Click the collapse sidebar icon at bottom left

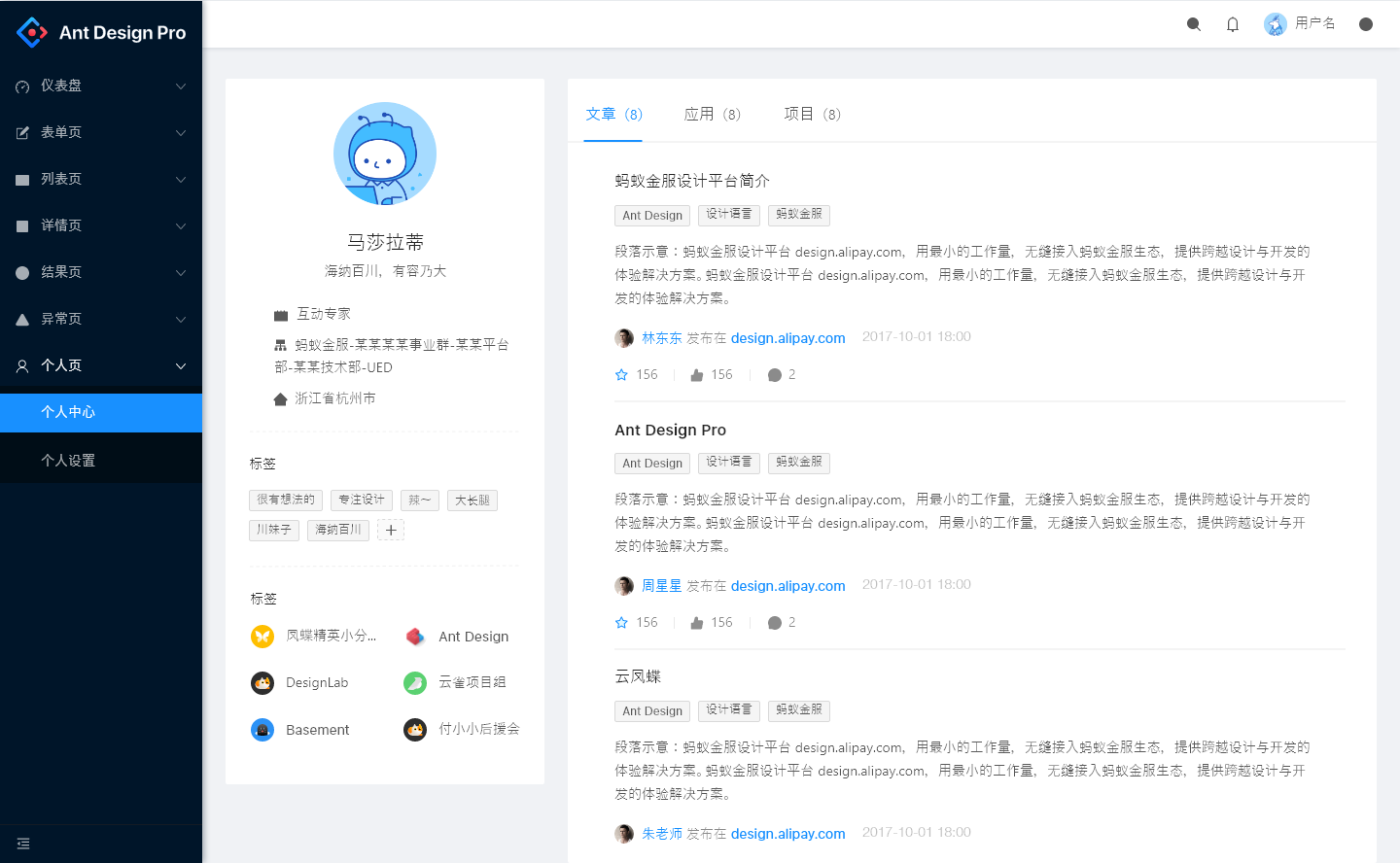tap(23, 844)
